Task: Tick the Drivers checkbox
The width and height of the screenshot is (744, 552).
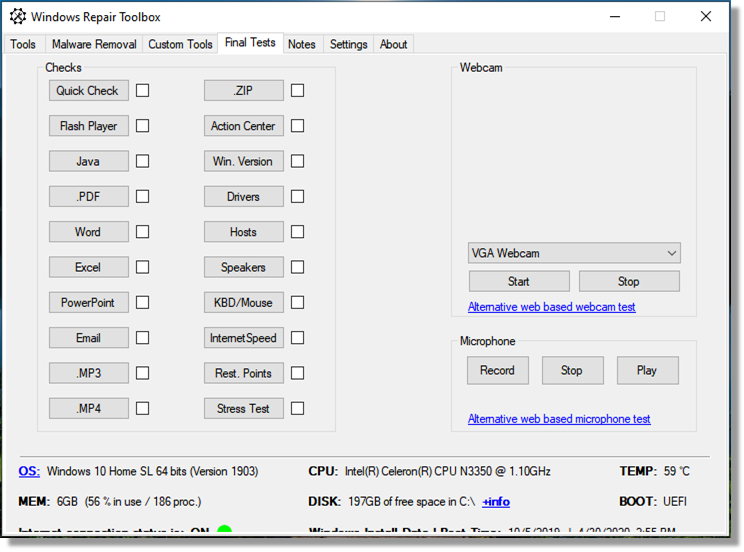Action: point(298,196)
